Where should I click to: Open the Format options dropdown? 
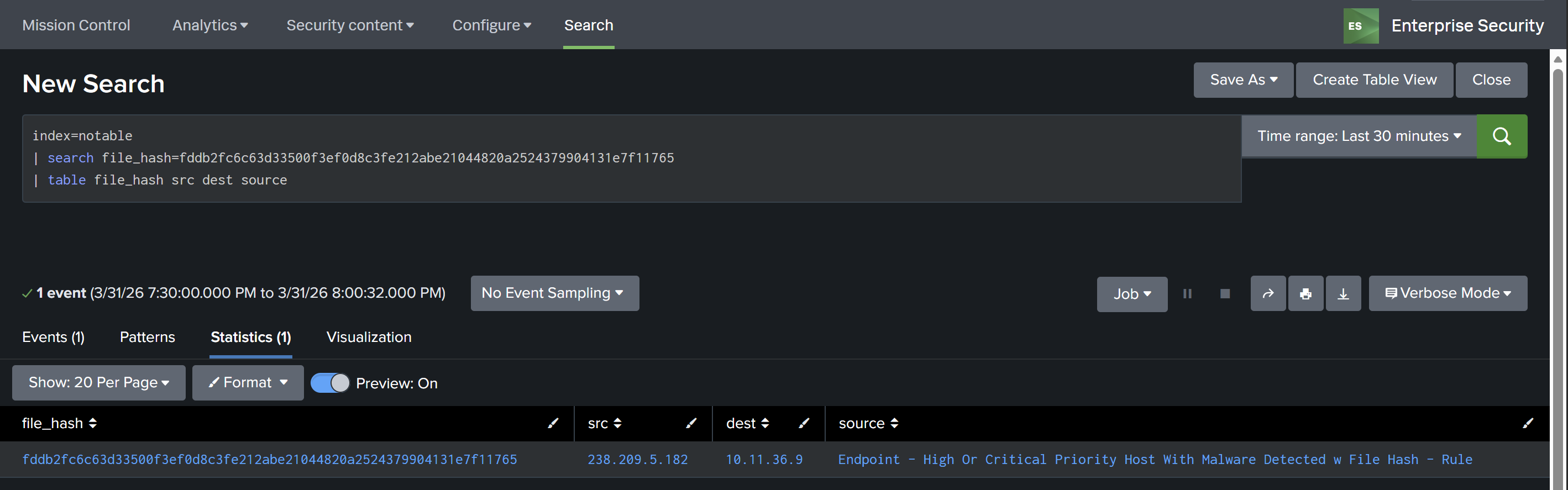(x=248, y=383)
